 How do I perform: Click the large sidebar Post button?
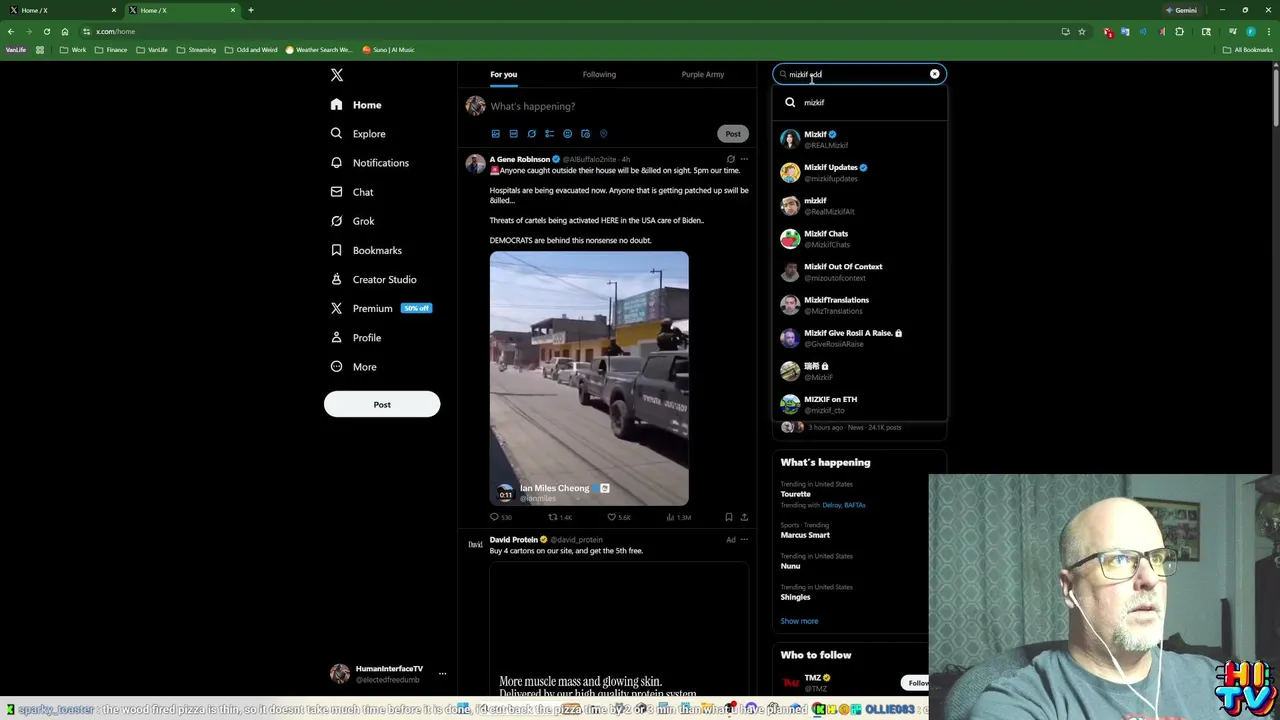[382, 404]
